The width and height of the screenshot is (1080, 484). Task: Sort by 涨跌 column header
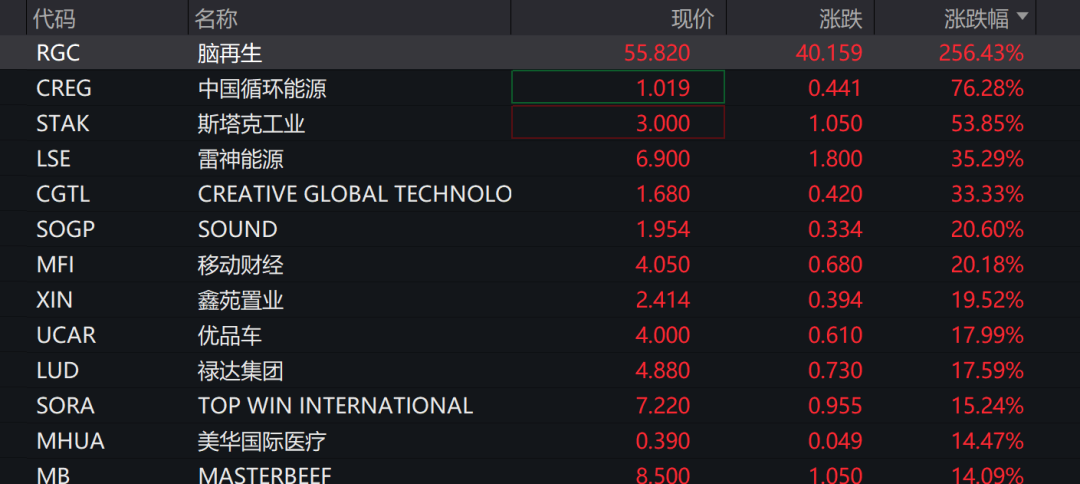click(841, 18)
